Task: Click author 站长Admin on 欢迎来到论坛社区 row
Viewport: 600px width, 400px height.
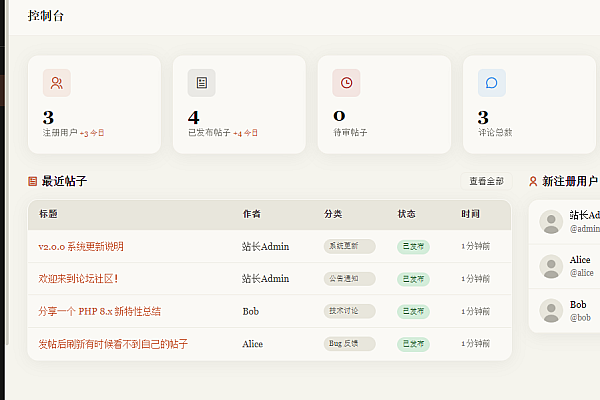Action: [265, 279]
